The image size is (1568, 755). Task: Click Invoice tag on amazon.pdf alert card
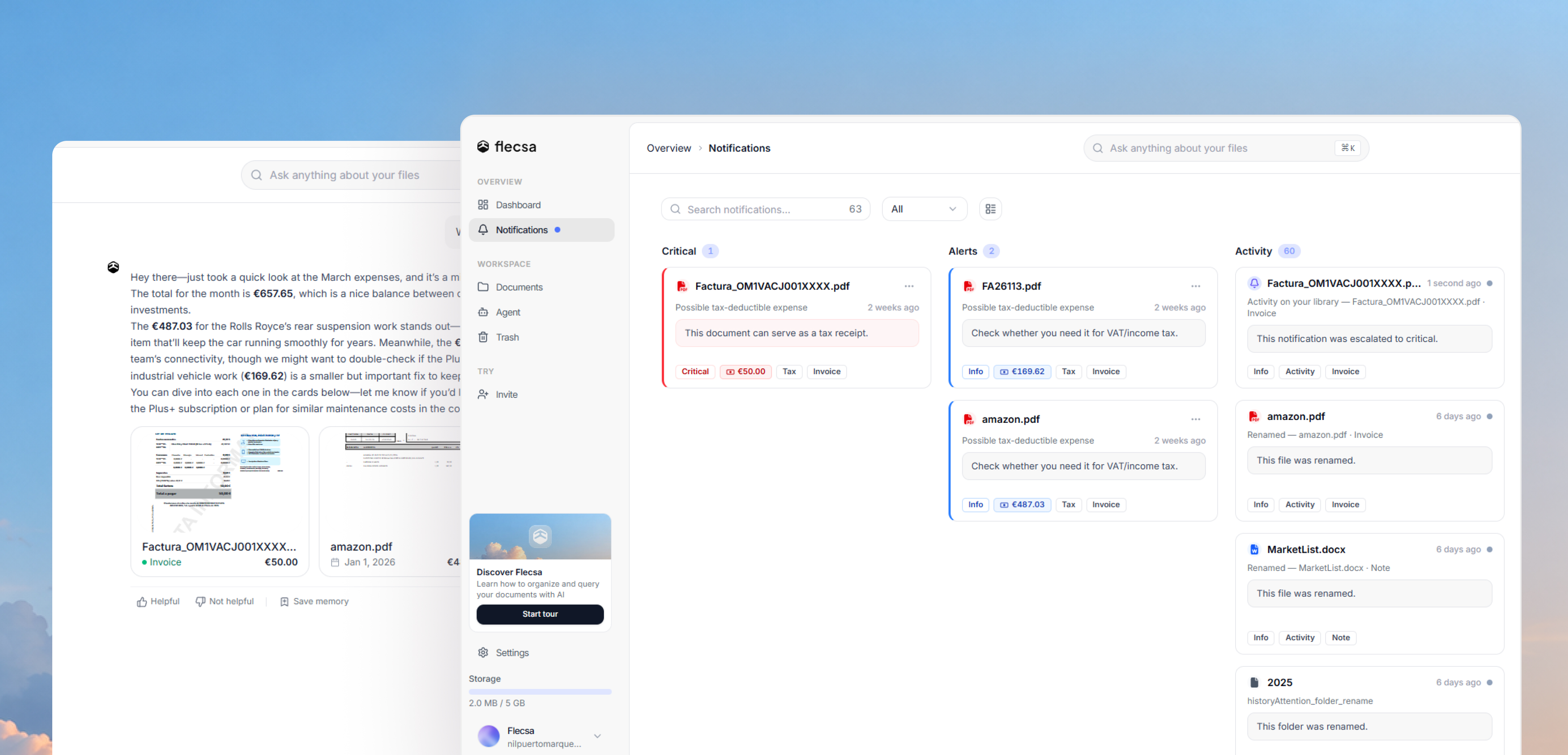tap(1105, 504)
